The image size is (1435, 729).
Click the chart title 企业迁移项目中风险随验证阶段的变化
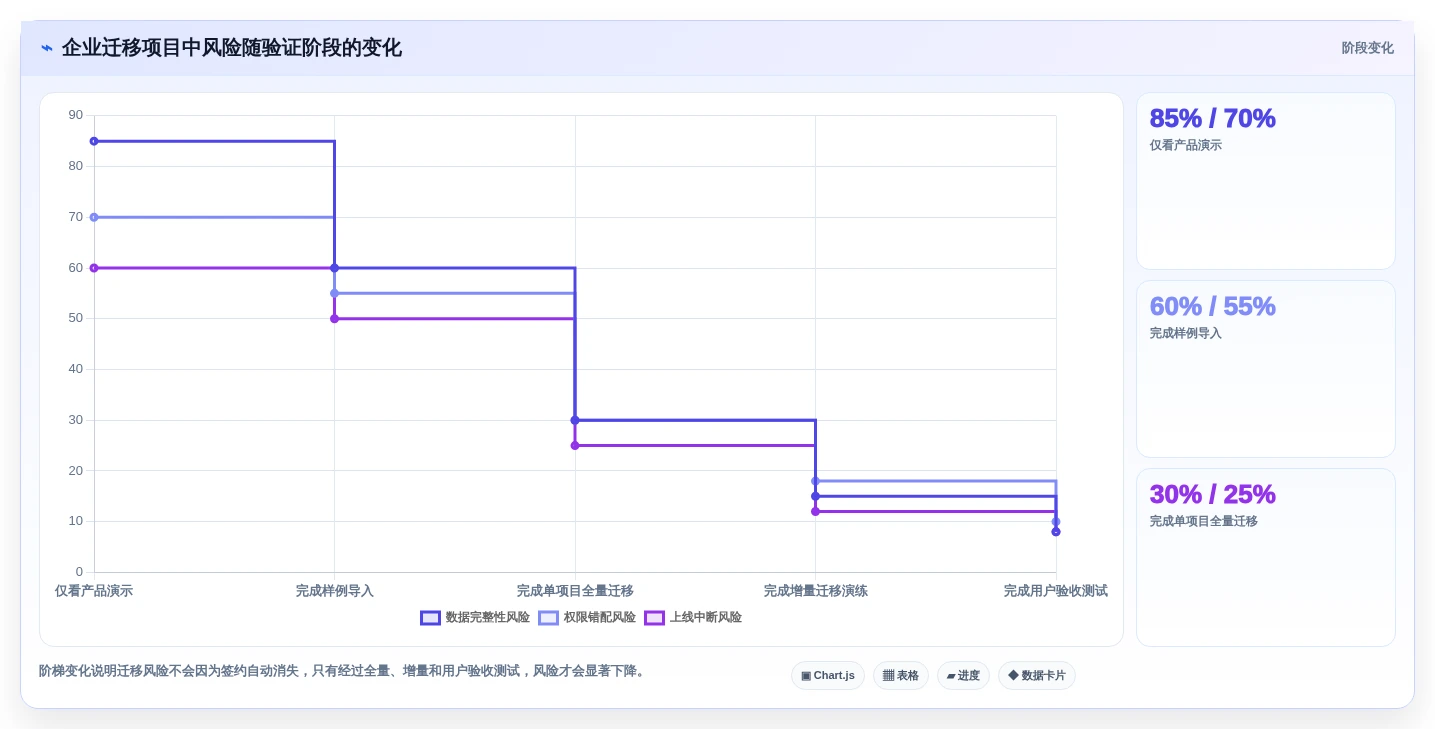tap(231, 48)
